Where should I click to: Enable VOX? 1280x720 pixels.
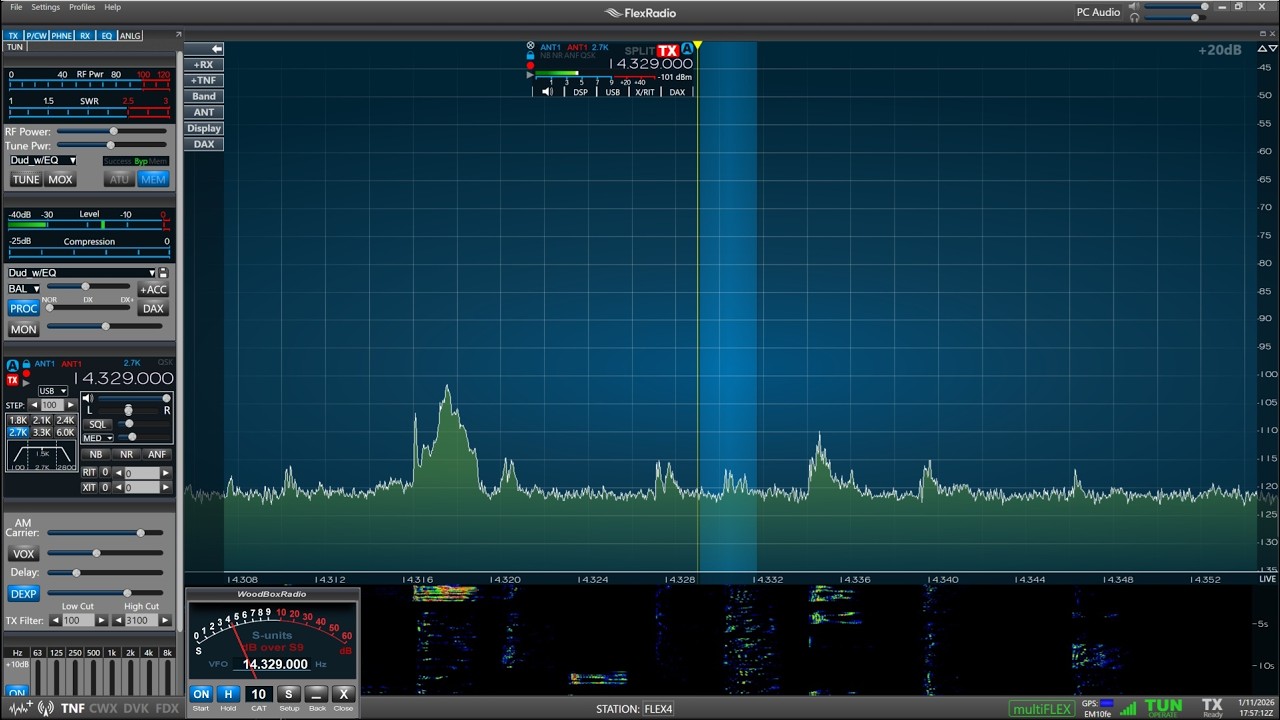coord(23,554)
